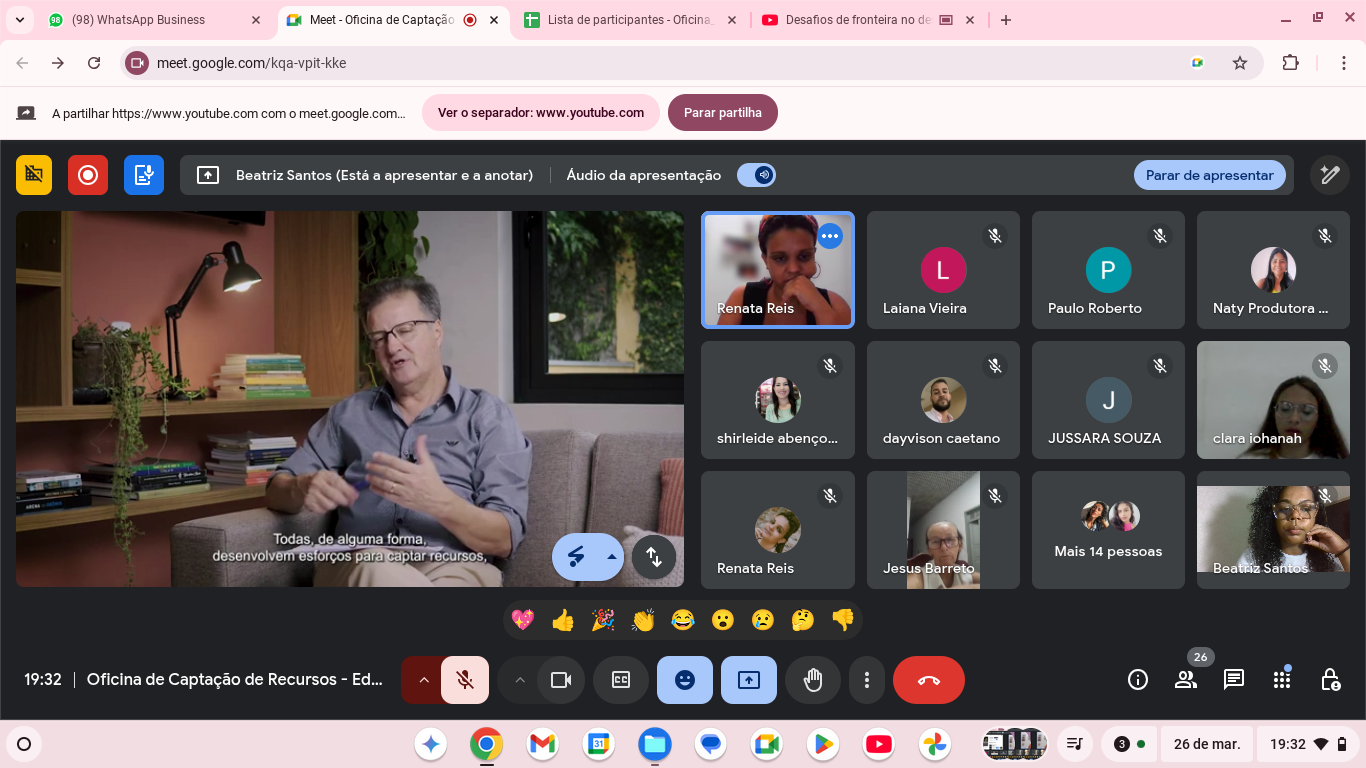Image resolution: width=1366 pixels, height=768 pixels.
Task: Expand the microphone audio settings arrow
Action: 423,680
